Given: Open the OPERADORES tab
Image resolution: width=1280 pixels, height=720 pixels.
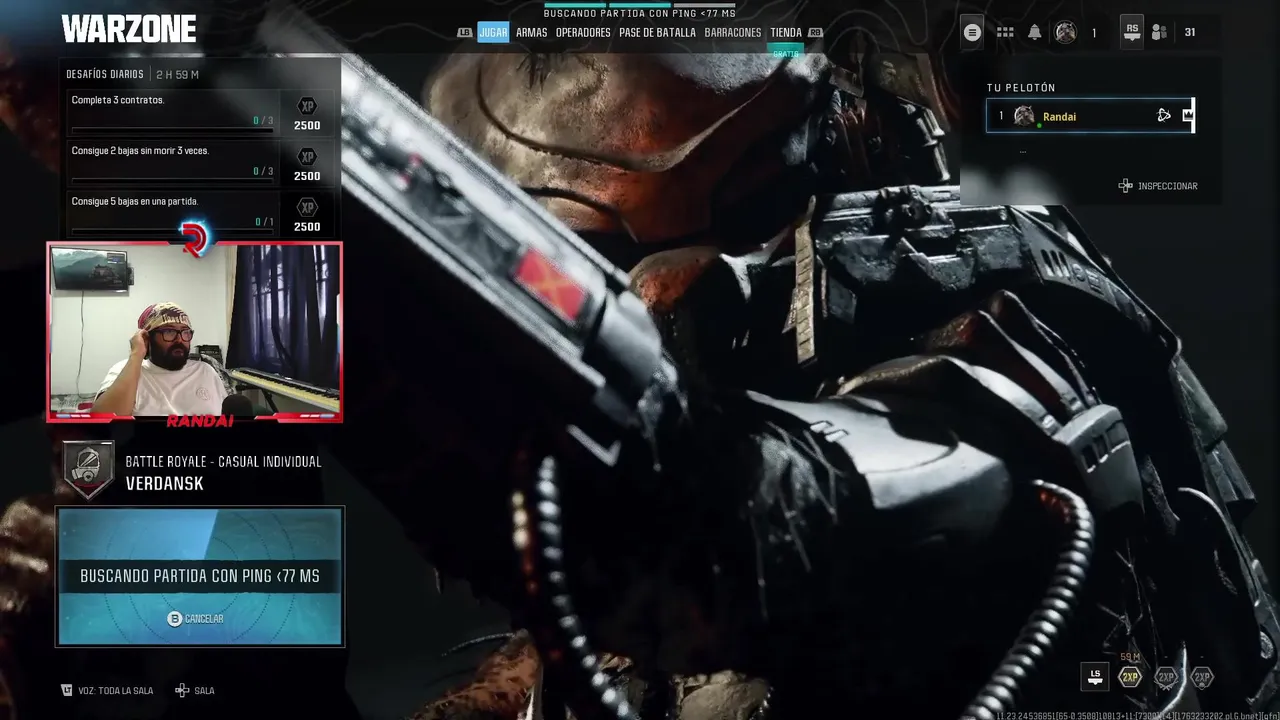Looking at the screenshot, I should 583,32.
